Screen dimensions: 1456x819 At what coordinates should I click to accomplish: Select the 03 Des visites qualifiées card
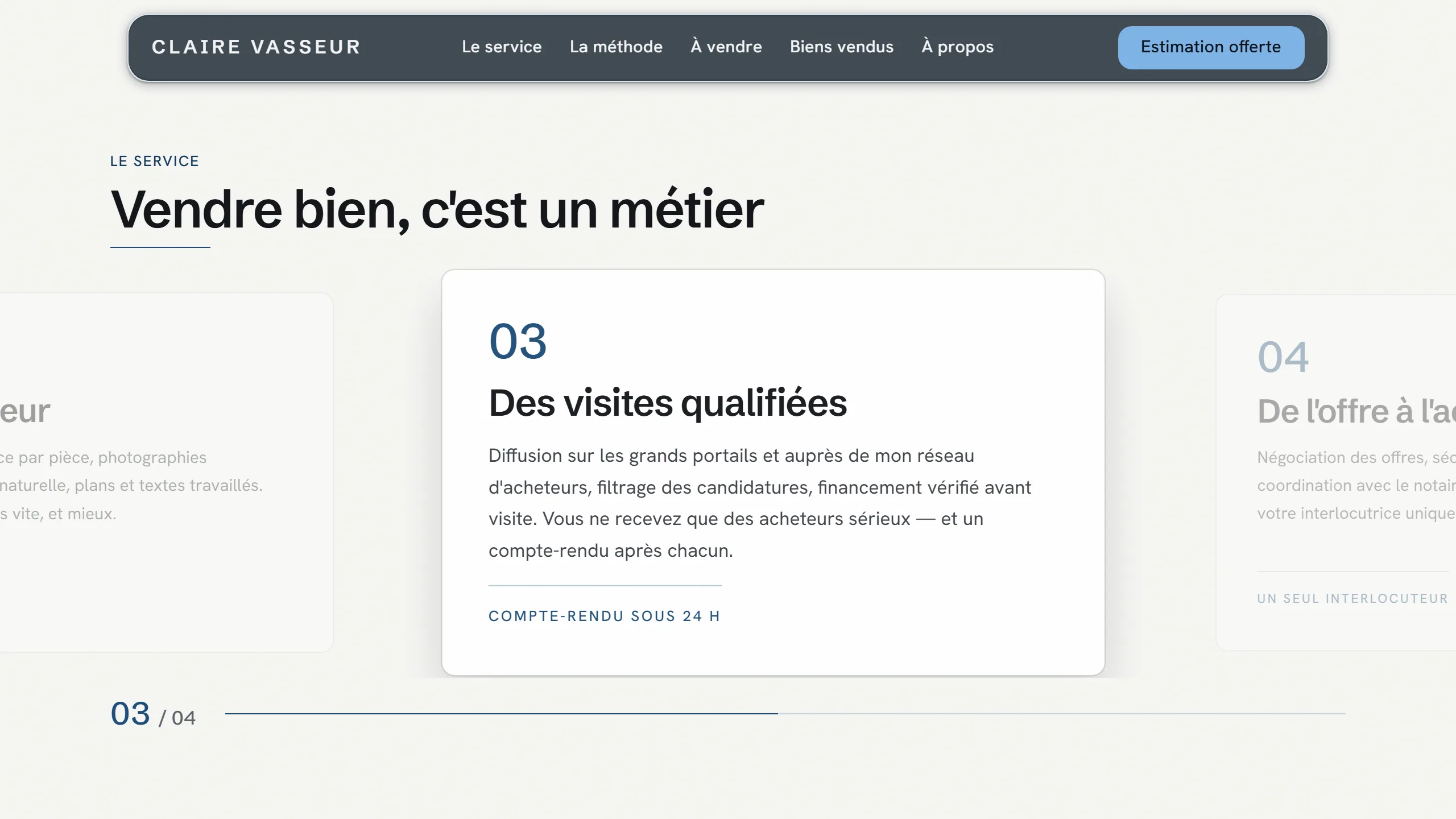(x=773, y=472)
